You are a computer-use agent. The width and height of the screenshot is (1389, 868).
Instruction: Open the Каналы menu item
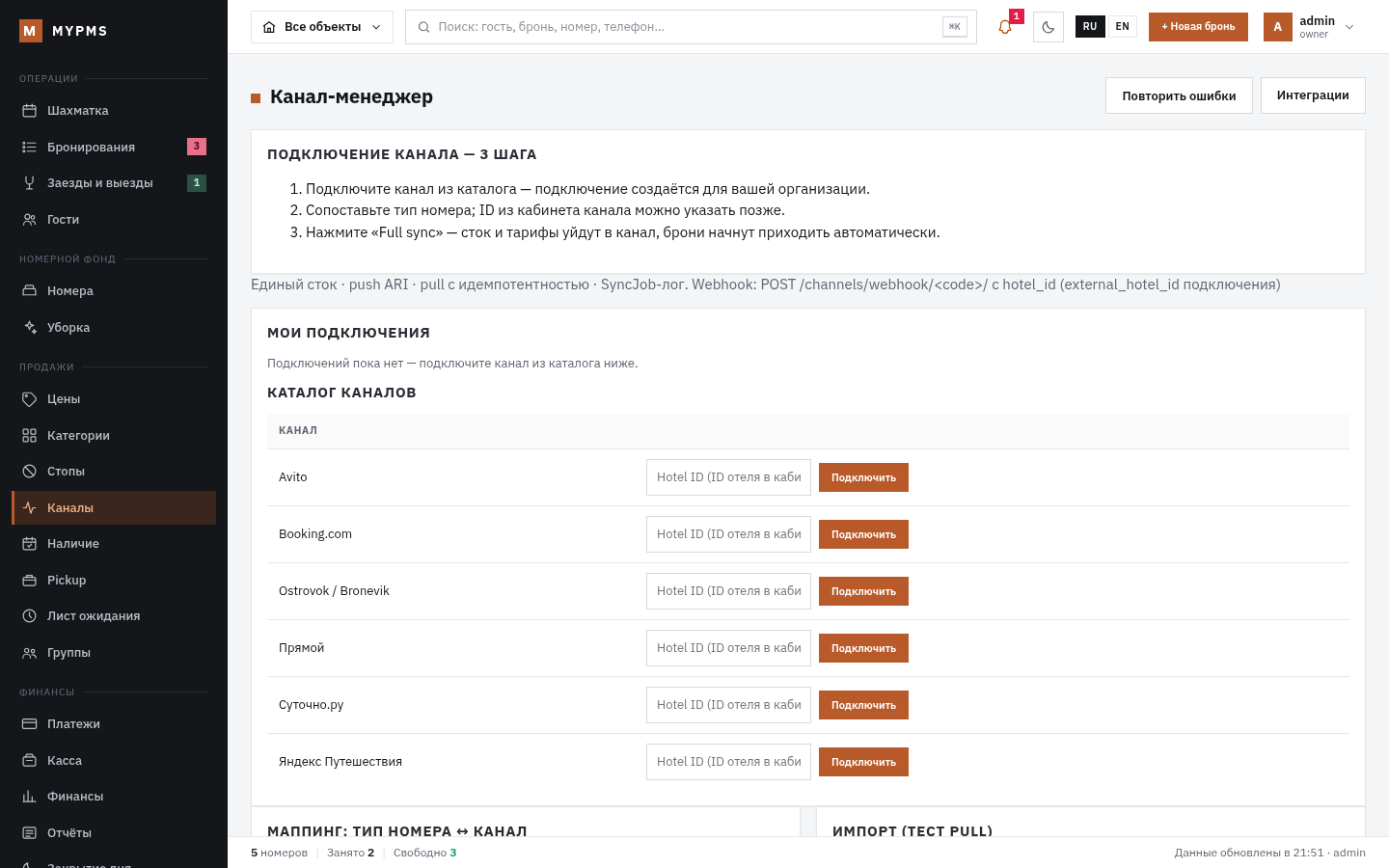114,508
